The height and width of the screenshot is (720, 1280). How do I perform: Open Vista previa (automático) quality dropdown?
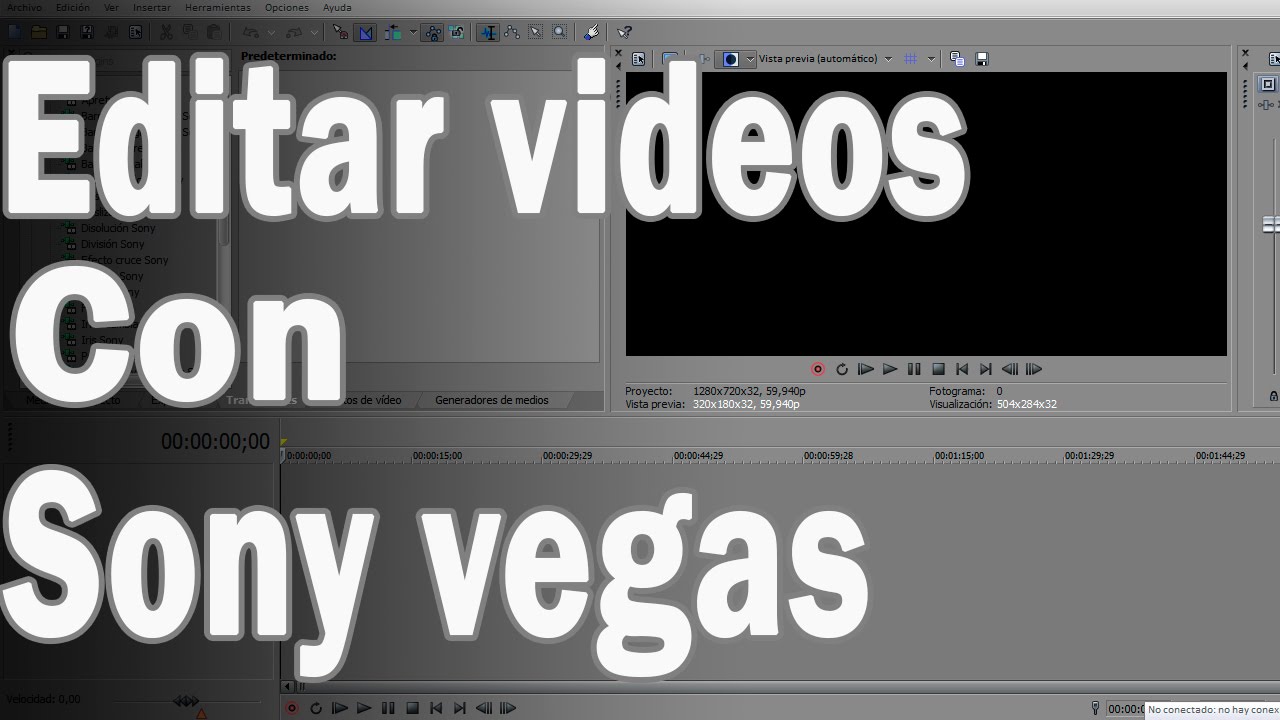pyautogui.click(x=825, y=59)
